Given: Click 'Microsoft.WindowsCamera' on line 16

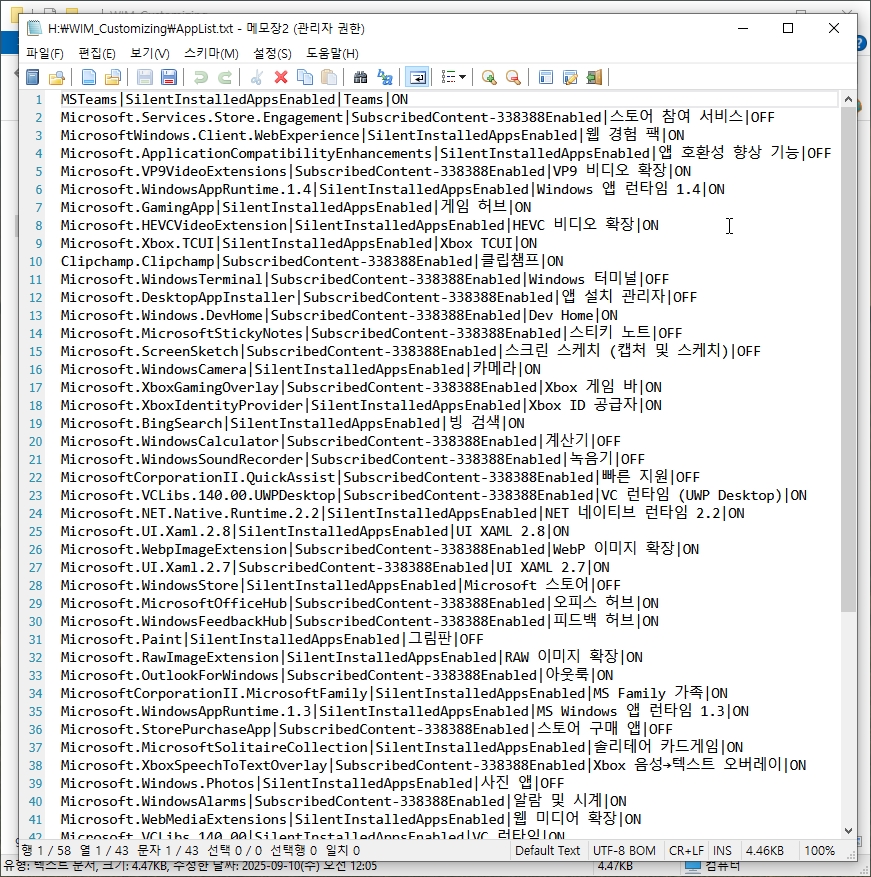Looking at the screenshot, I should point(153,369).
